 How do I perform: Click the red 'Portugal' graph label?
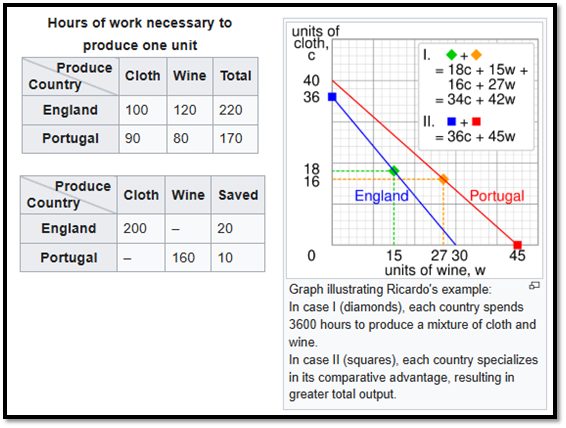[497, 196]
